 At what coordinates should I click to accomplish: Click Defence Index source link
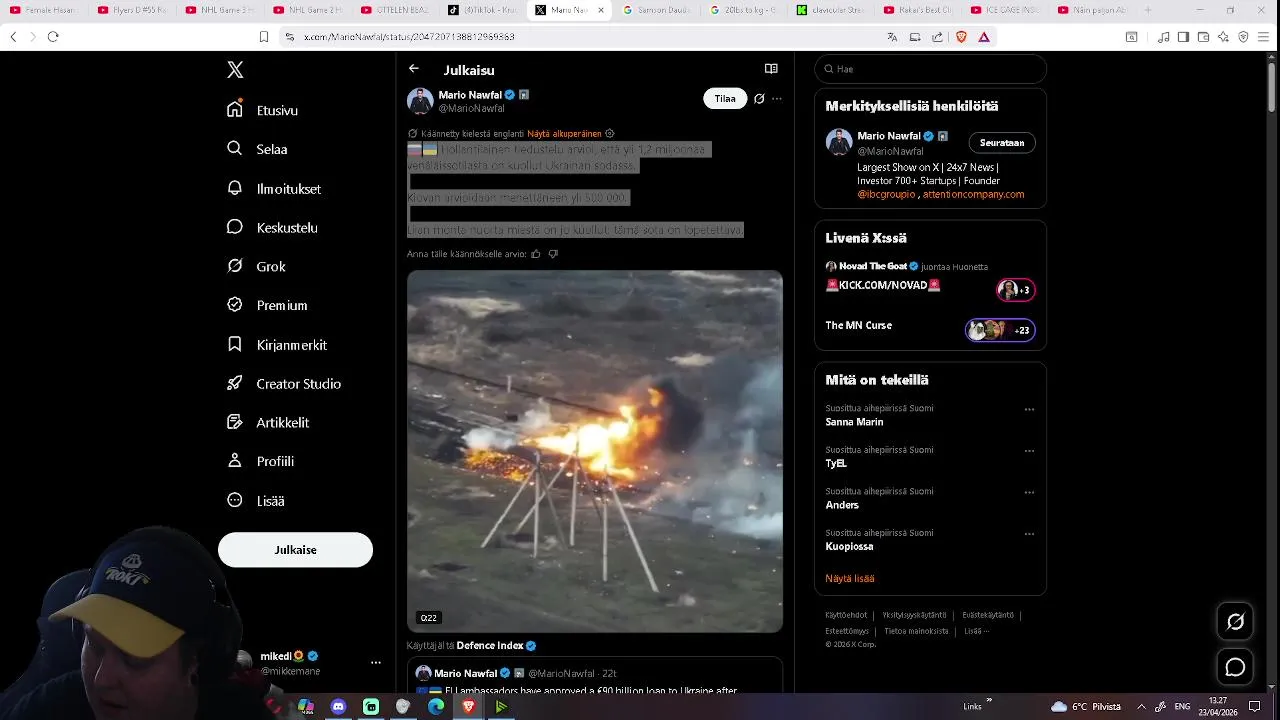[x=497, y=646]
